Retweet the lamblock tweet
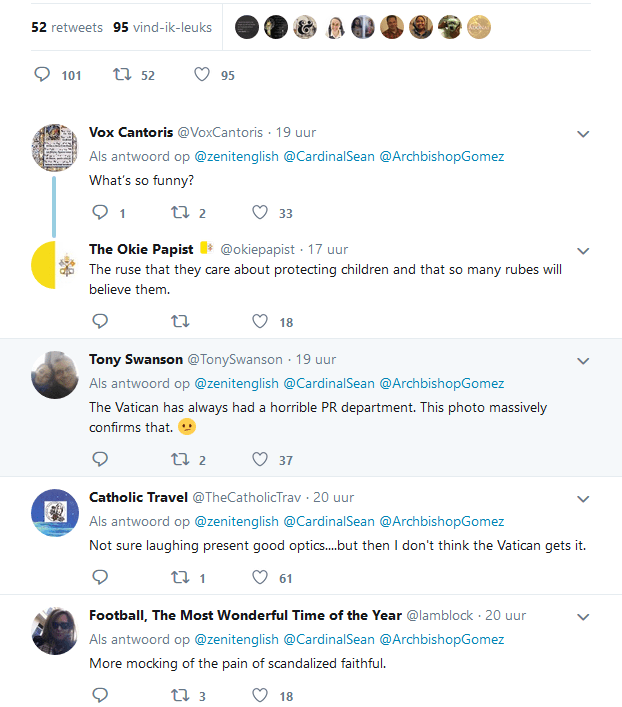The height and width of the screenshot is (707, 622). coord(180,695)
